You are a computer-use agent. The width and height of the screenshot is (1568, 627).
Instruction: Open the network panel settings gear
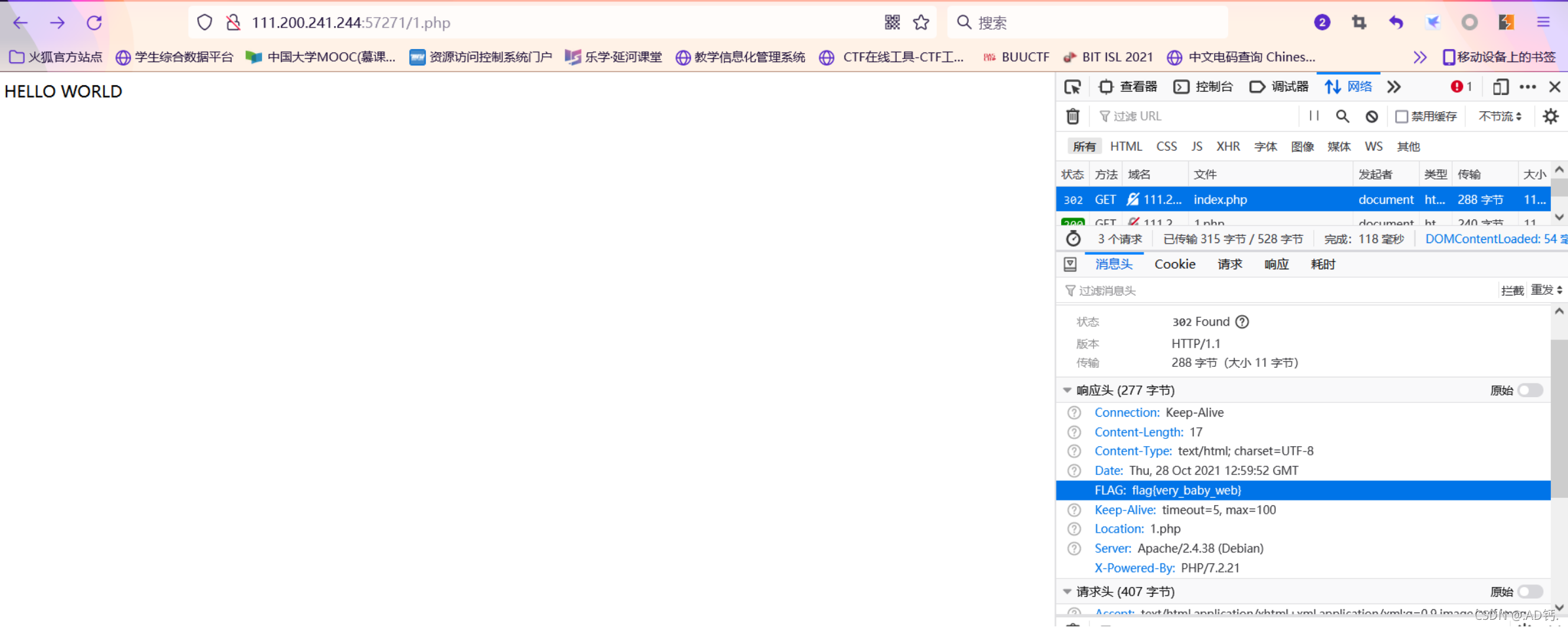[1551, 116]
